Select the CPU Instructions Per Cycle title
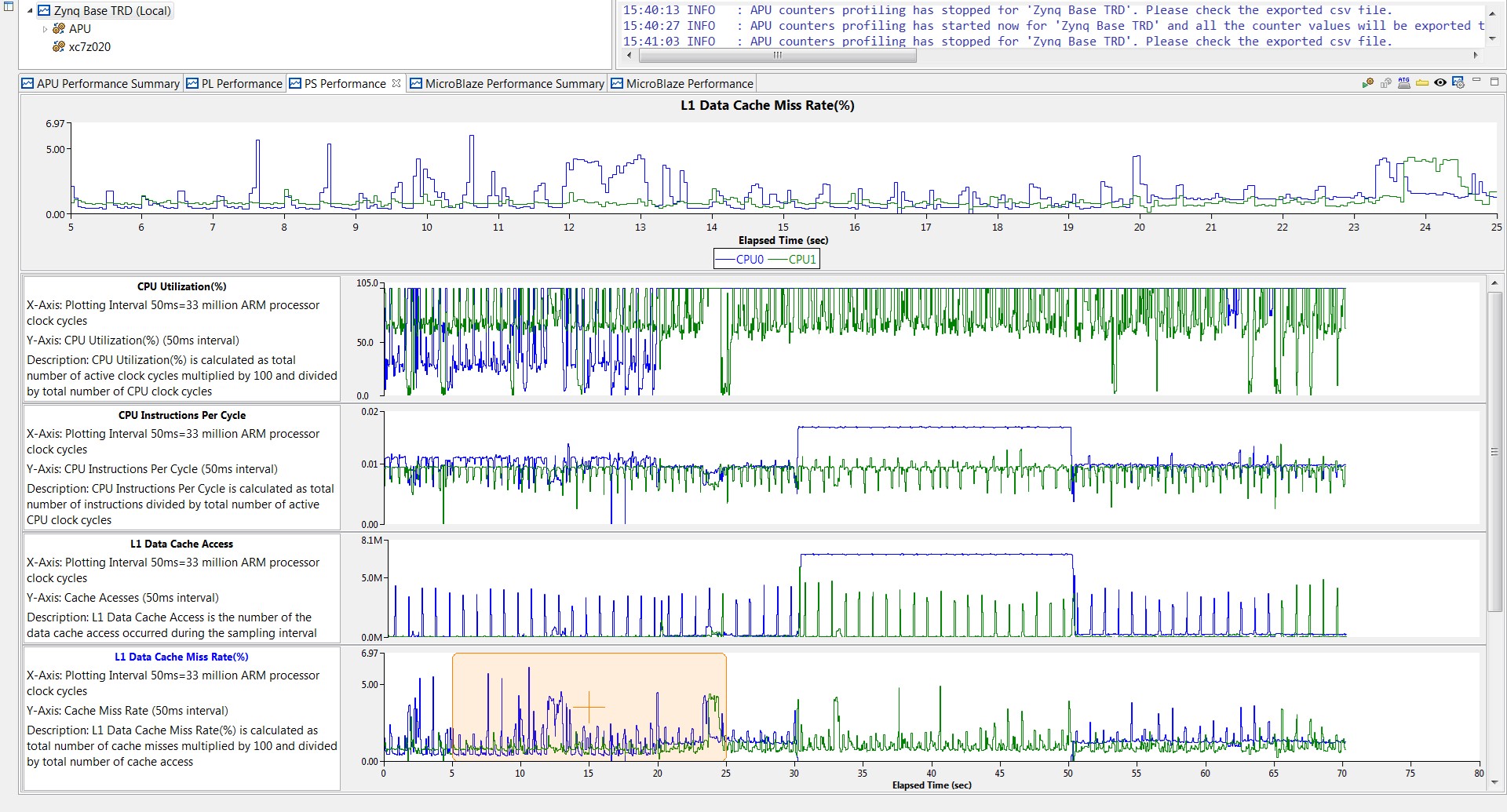Screen dimensions: 1507x812 [x=182, y=415]
